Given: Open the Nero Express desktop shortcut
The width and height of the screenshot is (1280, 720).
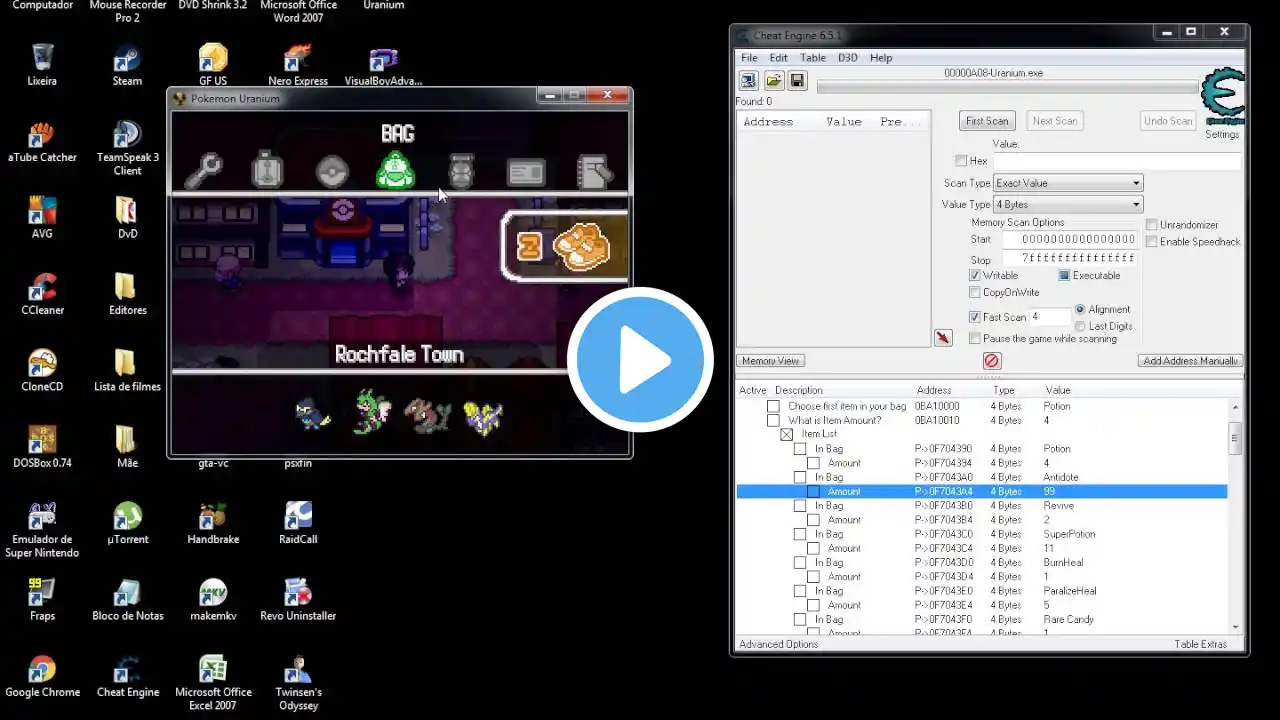Looking at the screenshot, I should (298, 63).
